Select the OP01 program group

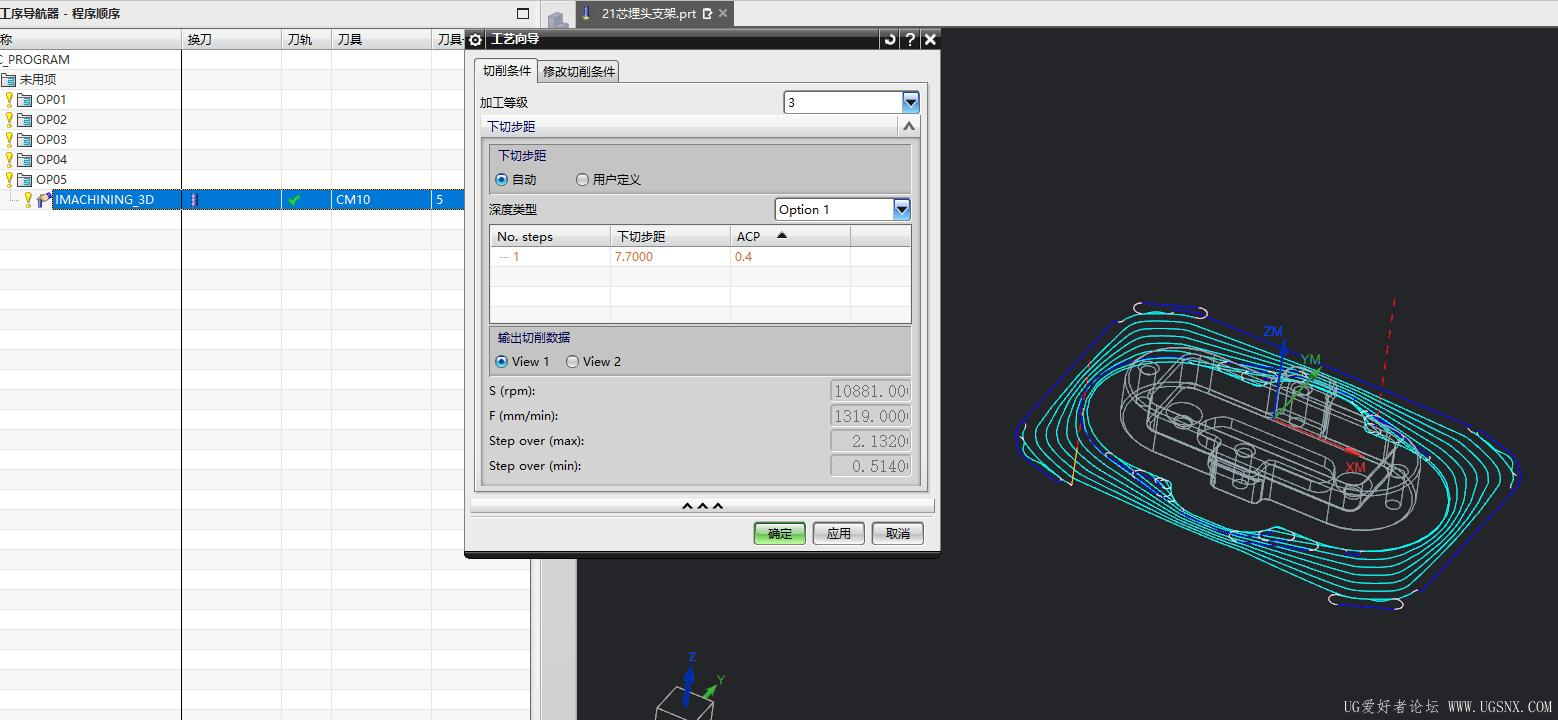(51, 100)
